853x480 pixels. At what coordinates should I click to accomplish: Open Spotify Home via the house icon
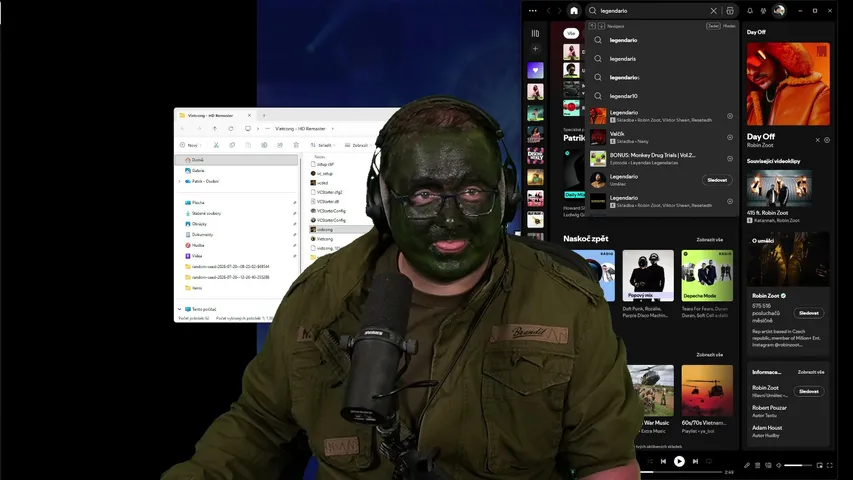573,11
